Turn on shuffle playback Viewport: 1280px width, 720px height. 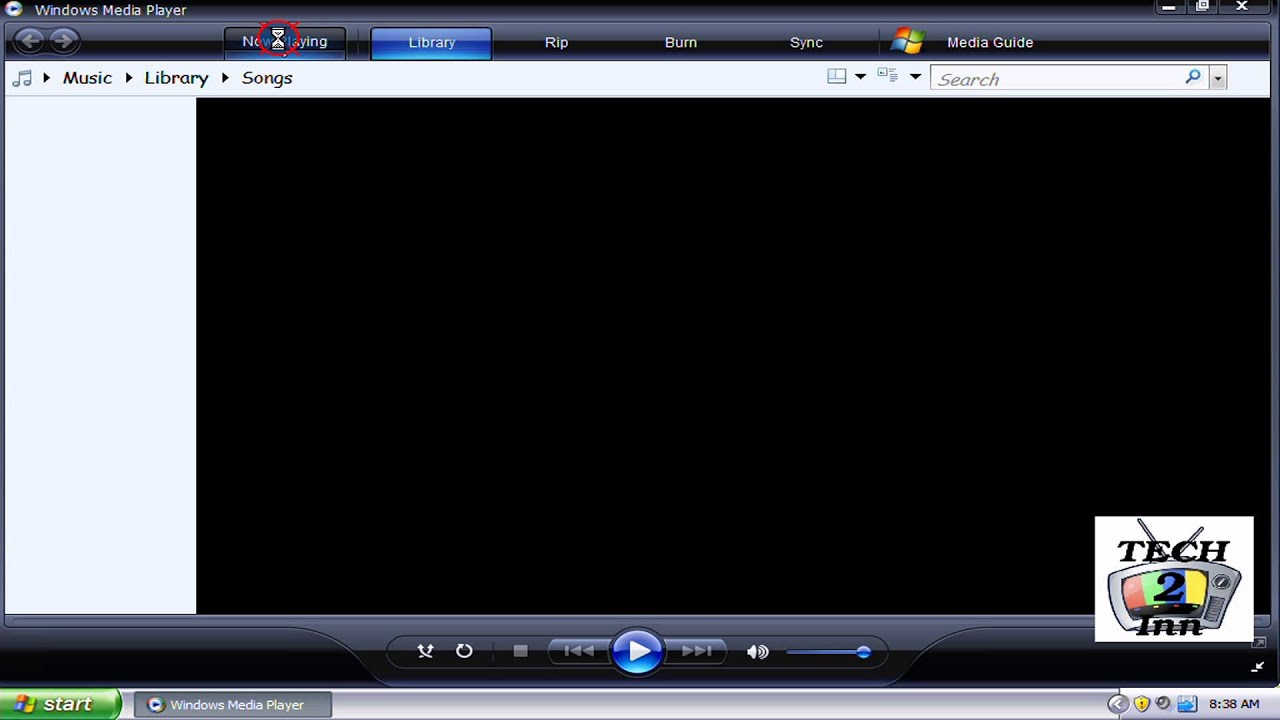tap(425, 651)
